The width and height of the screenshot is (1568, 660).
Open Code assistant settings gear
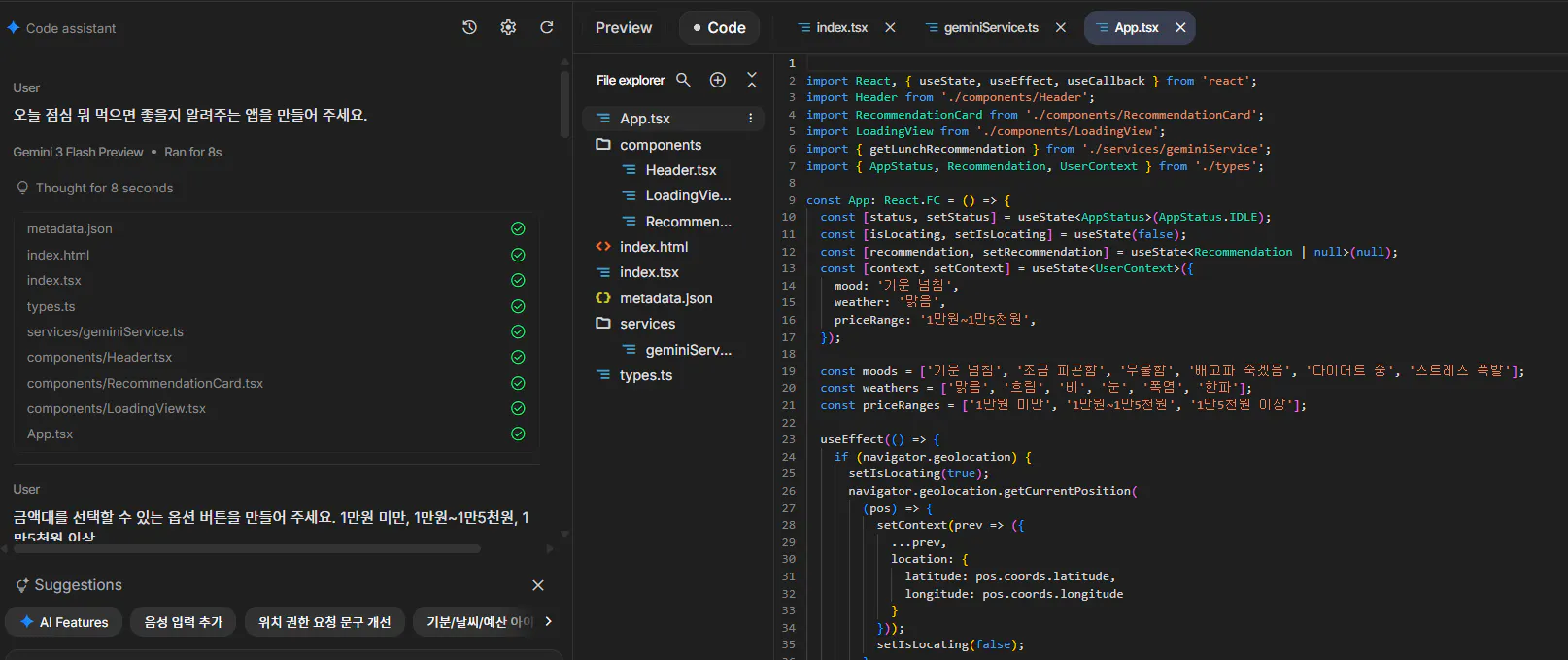coord(508,27)
